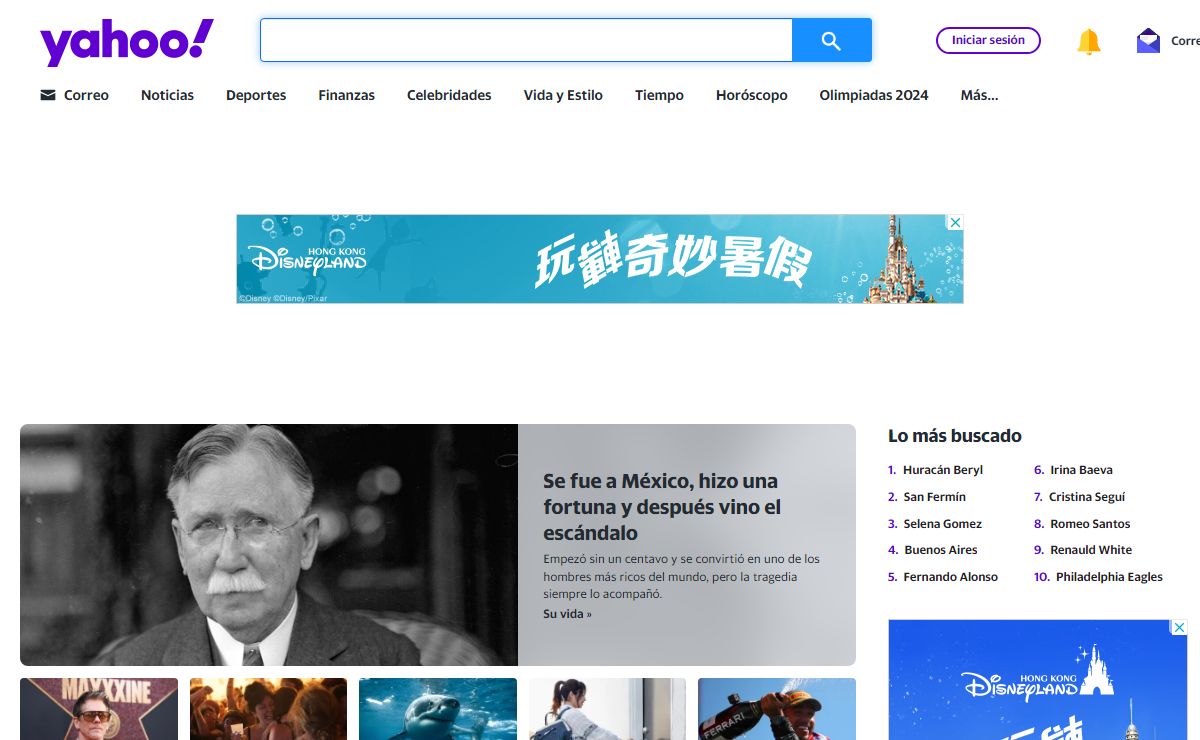Screen dimensions: 1200x740
Task: Close the Disneyland sidebar ad
Action: coord(1179,627)
